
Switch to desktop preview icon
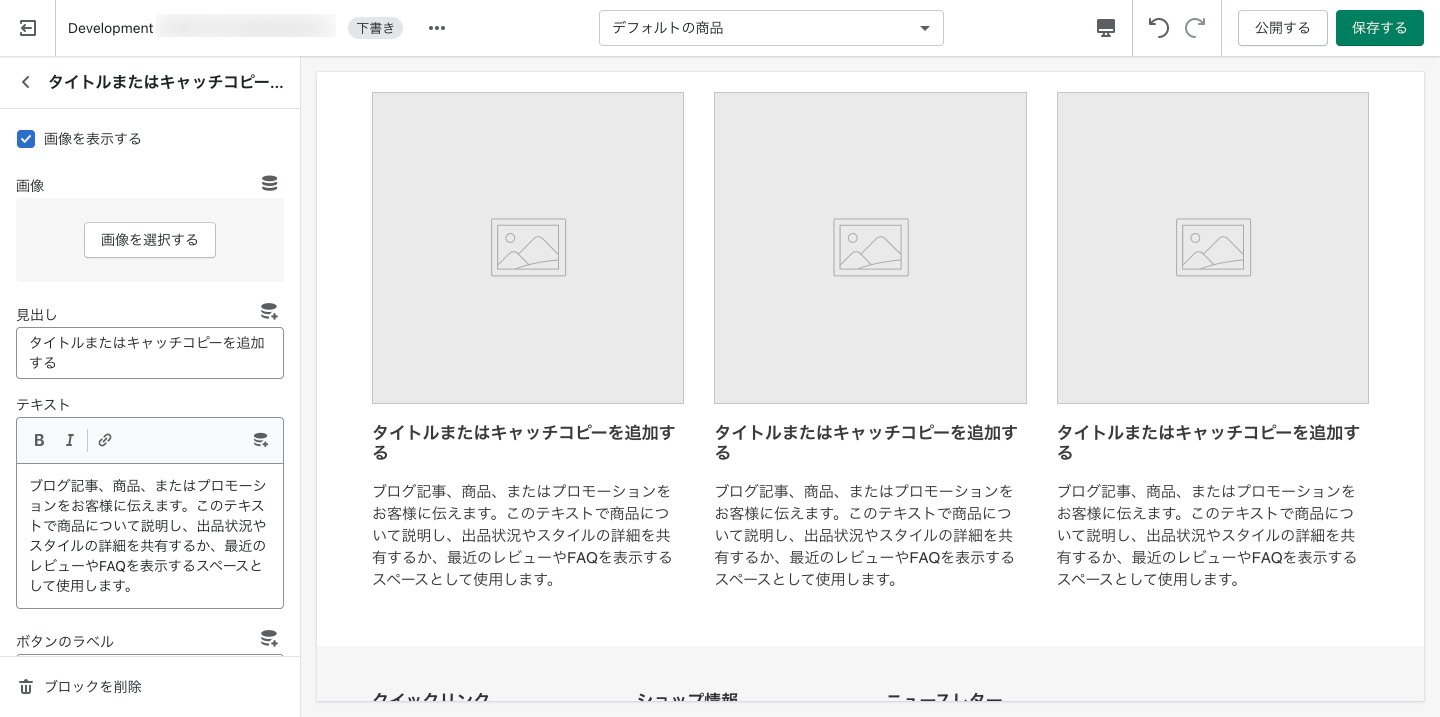point(1106,28)
